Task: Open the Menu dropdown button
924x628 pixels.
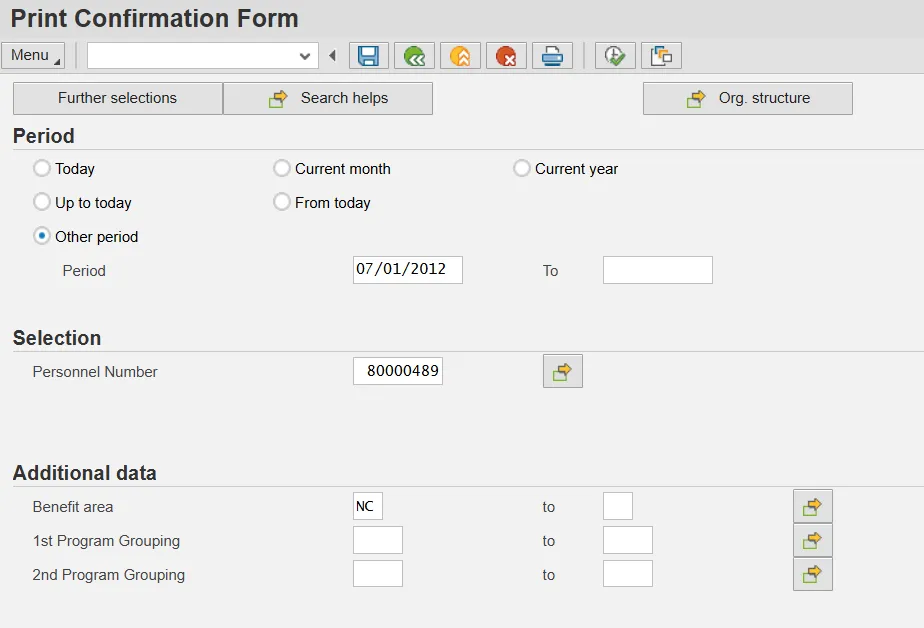Action: 33,56
